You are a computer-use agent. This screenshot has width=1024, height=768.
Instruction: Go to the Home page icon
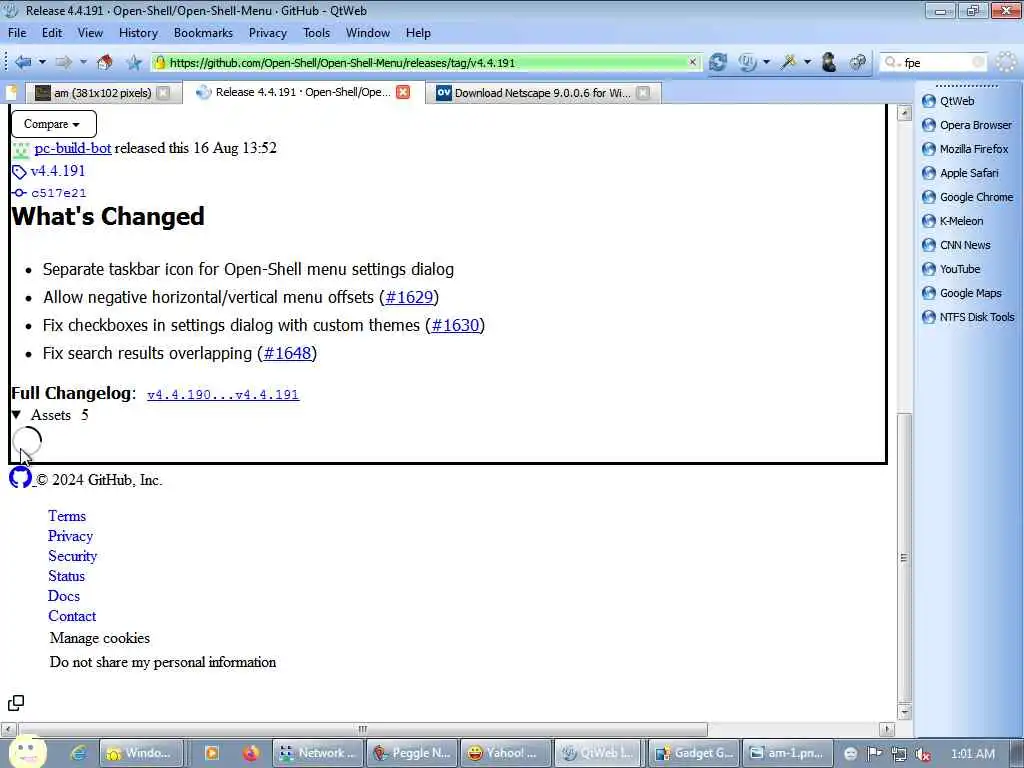[x=104, y=62]
